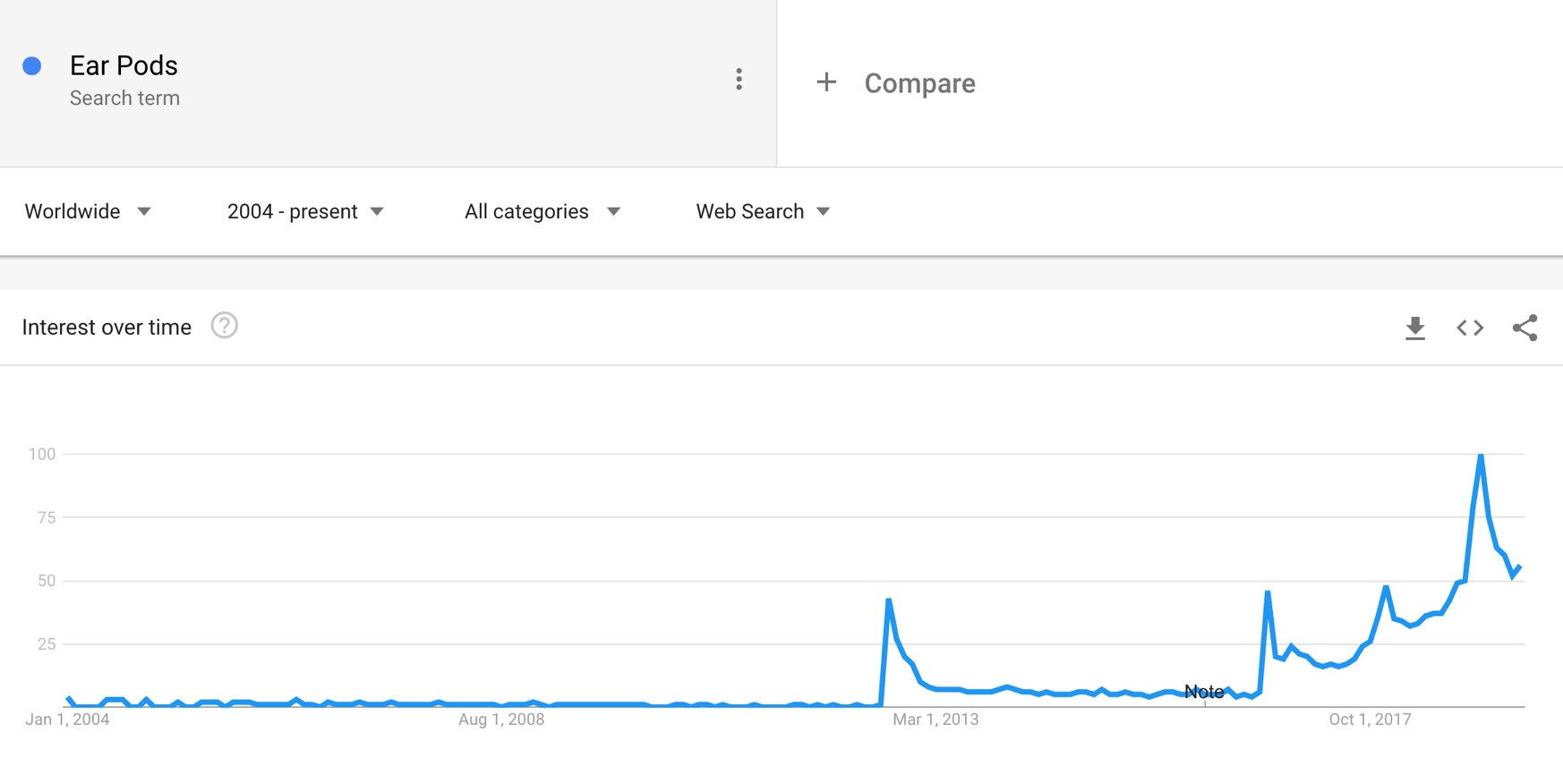Click the Interest over time heading
Screen dimensions: 1563x784
click(x=107, y=328)
